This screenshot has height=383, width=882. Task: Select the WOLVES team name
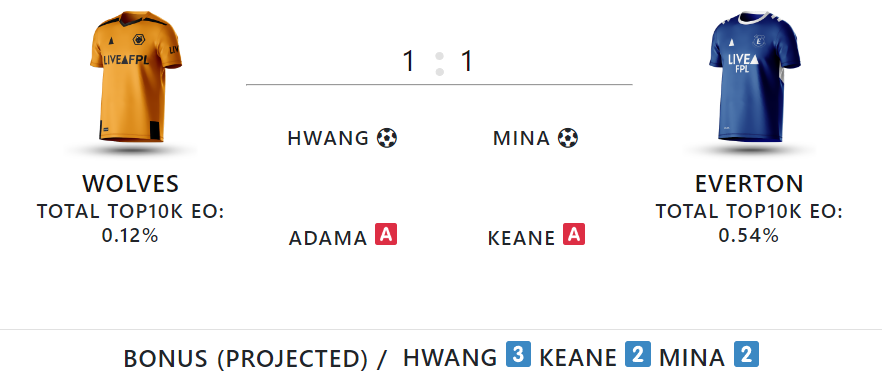[x=130, y=184]
